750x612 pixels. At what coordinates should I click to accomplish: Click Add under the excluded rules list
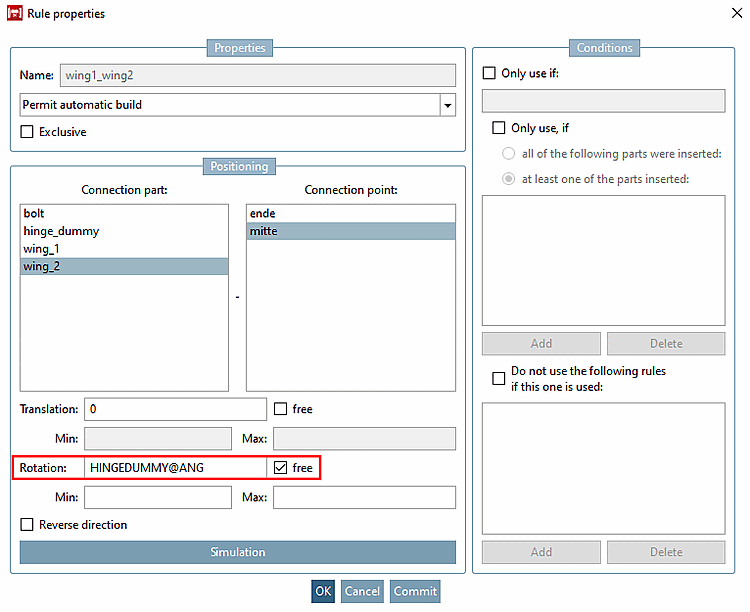point(541,552)
